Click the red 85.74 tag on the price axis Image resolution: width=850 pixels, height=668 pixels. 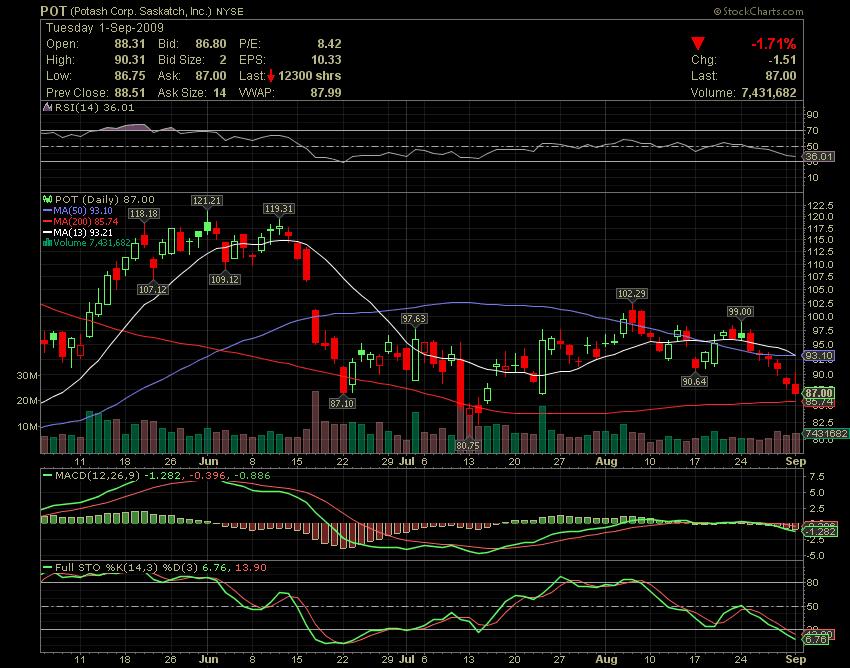tap(819, 402)
